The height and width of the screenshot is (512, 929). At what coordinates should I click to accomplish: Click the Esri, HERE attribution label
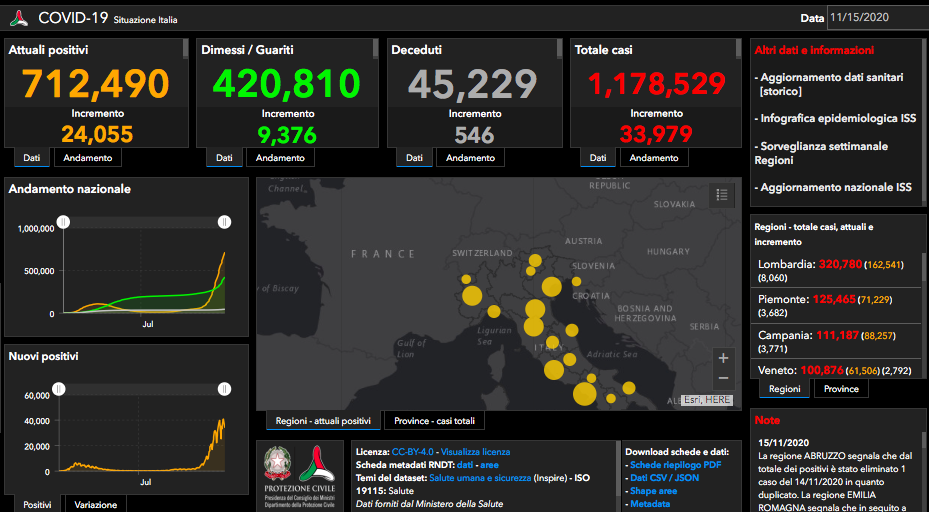point(707,400)
